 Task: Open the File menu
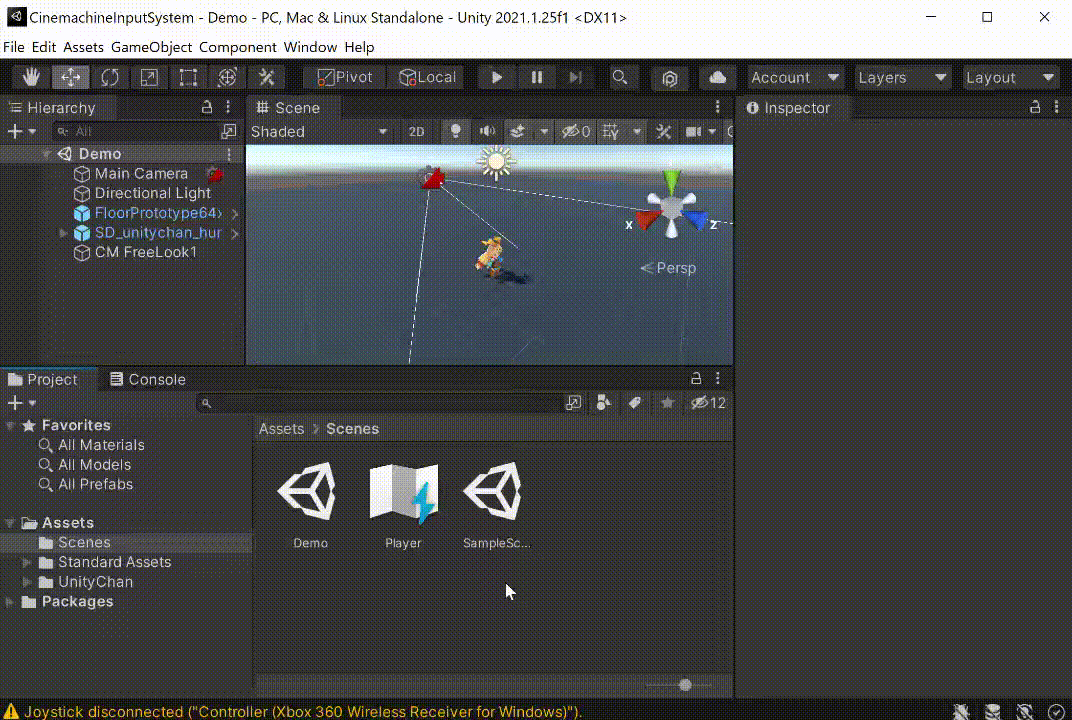14,47
